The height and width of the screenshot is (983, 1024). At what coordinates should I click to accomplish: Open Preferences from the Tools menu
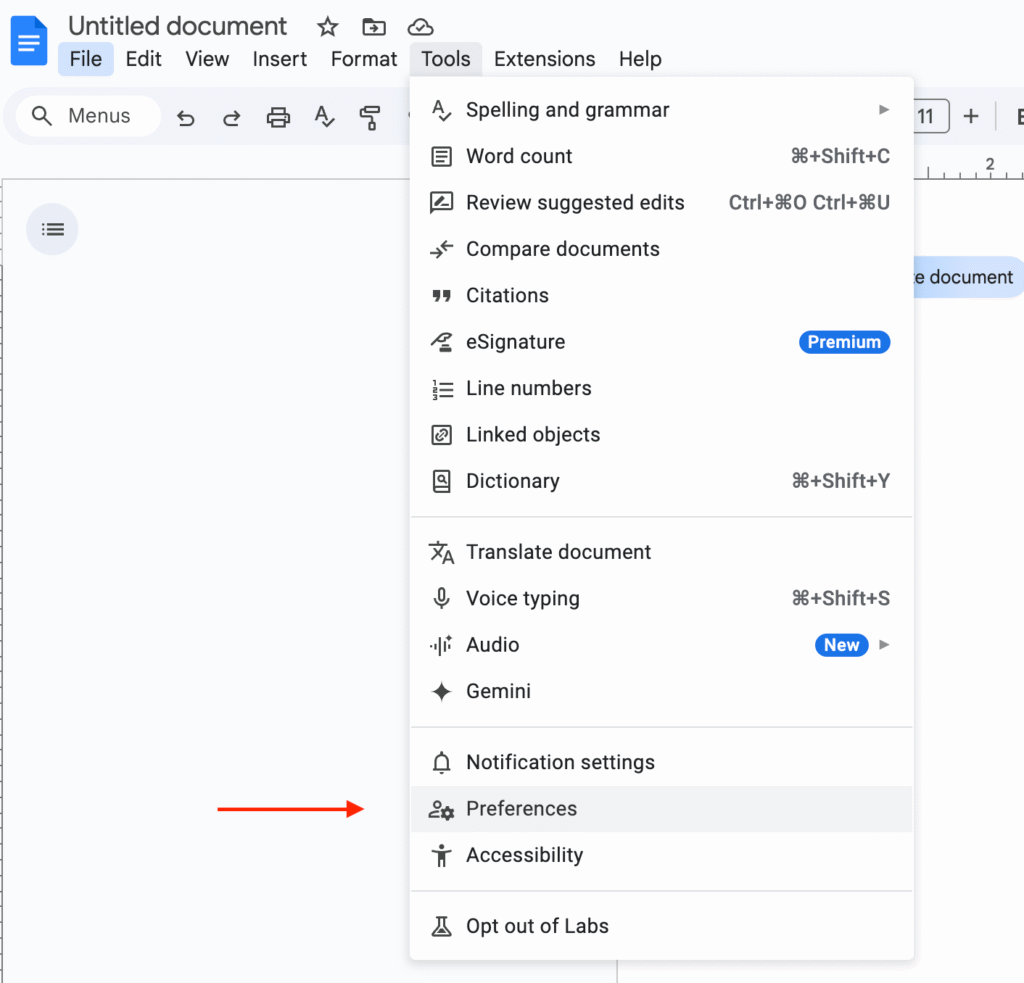[521, 809]
